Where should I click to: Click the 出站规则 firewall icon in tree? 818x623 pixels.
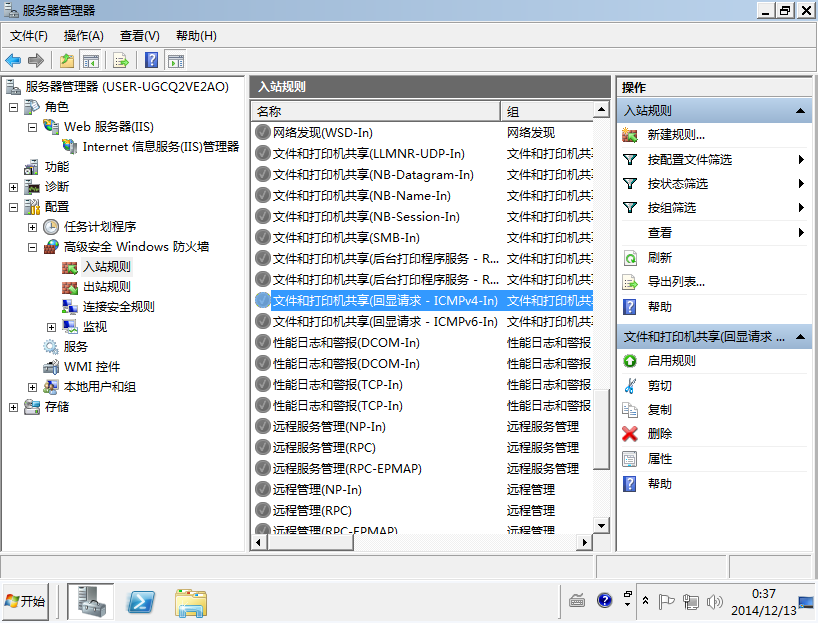click(x=70, y=287)
